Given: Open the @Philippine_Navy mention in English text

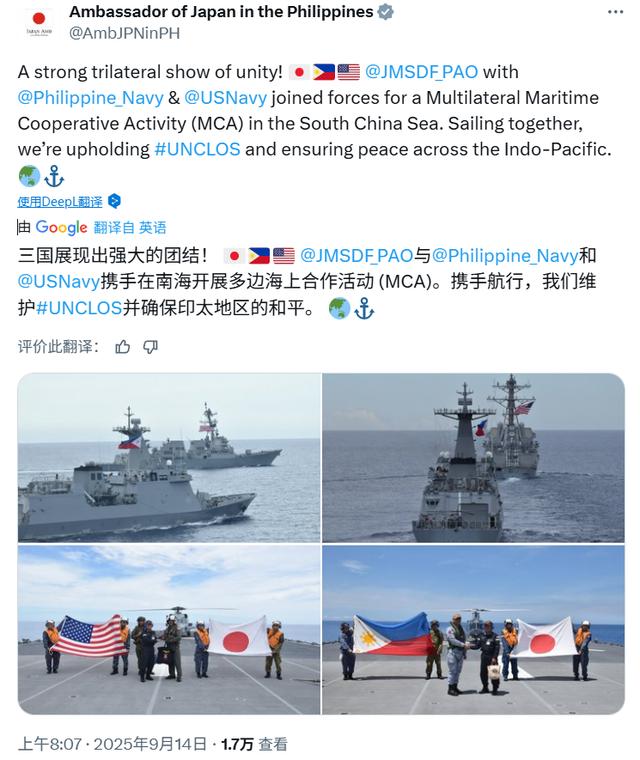Looking at the screenshot, I should 91,97.
